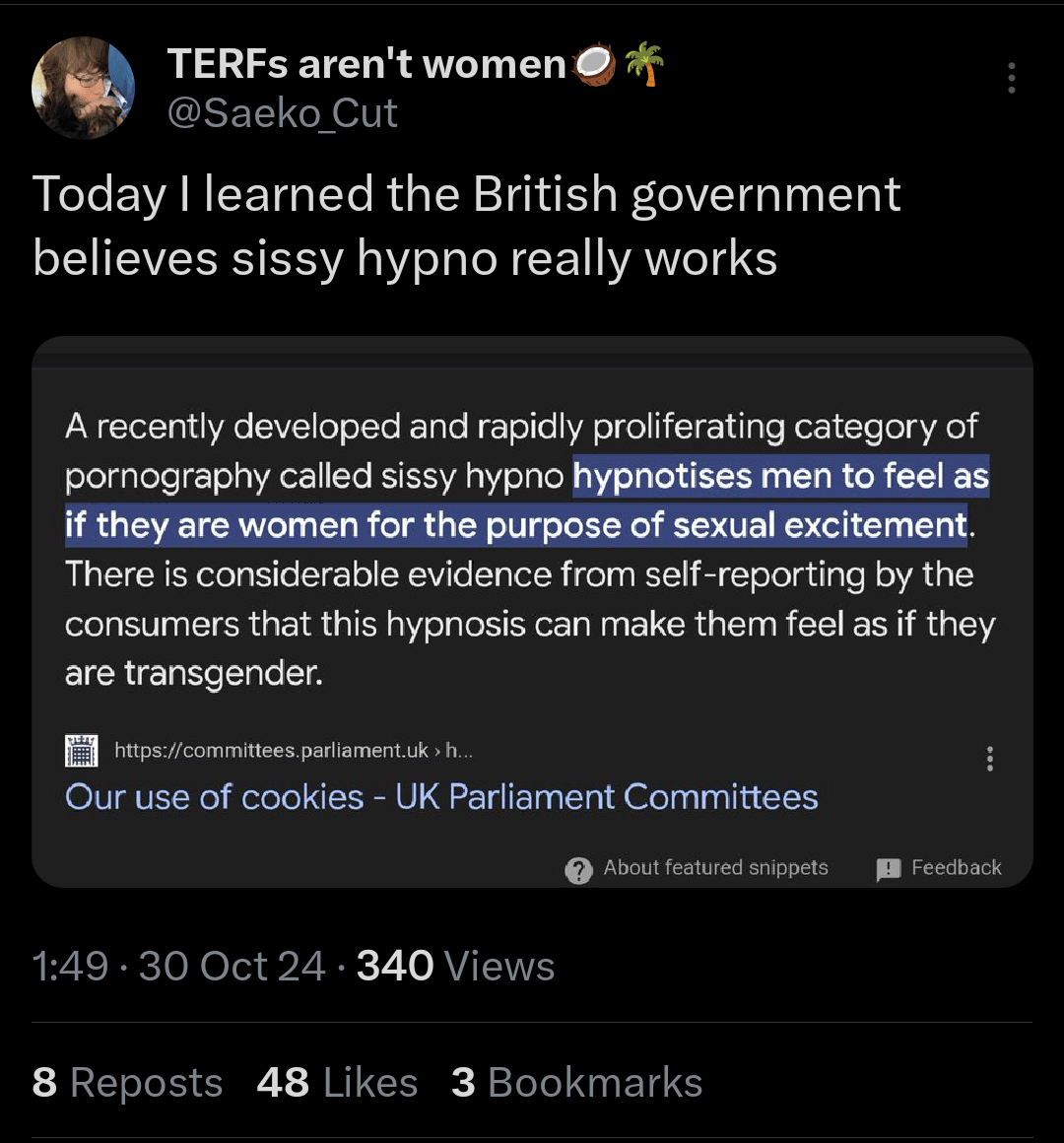
Task: Open the tweet author's profile picture
Action: [x=84, y=89]
